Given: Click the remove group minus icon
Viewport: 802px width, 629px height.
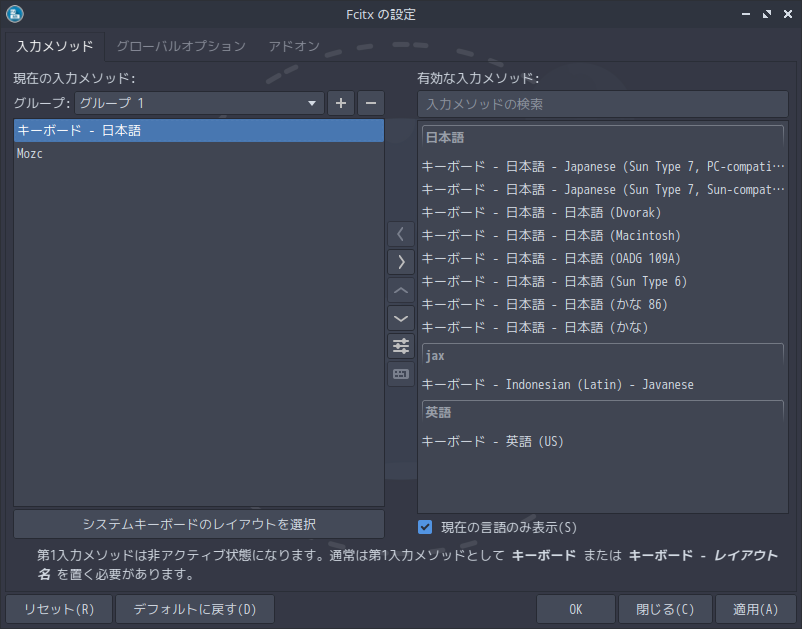Looking at the screenshot, I should [371, 103].
